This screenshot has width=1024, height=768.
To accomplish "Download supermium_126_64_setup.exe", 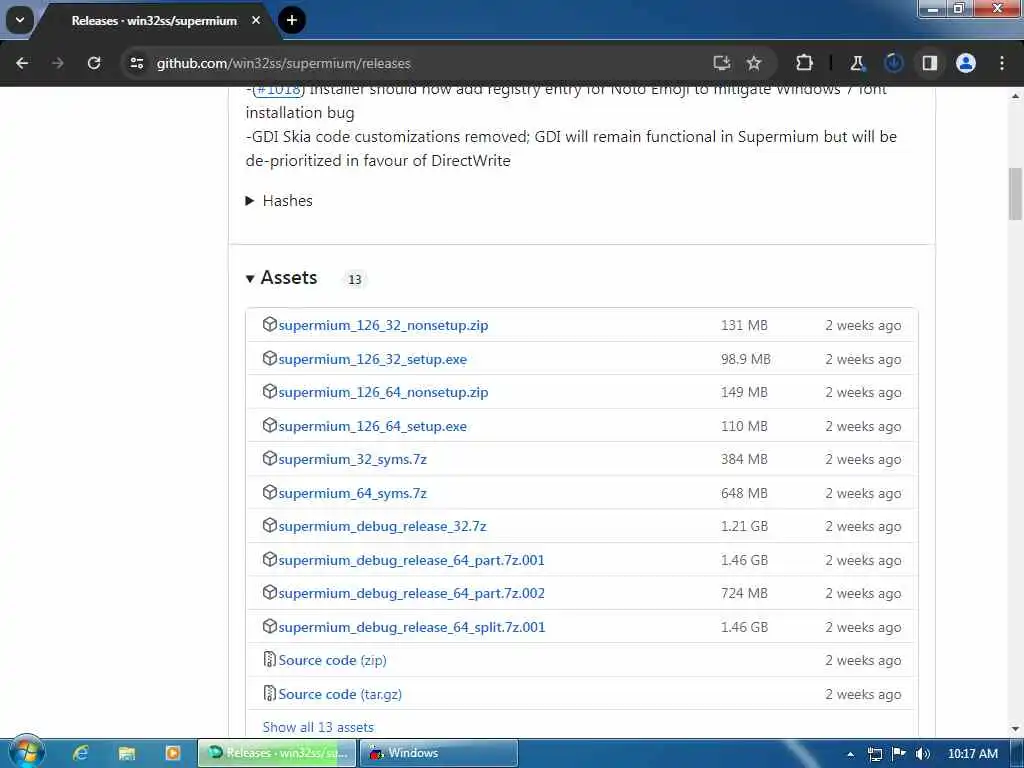I will (372, 426).
